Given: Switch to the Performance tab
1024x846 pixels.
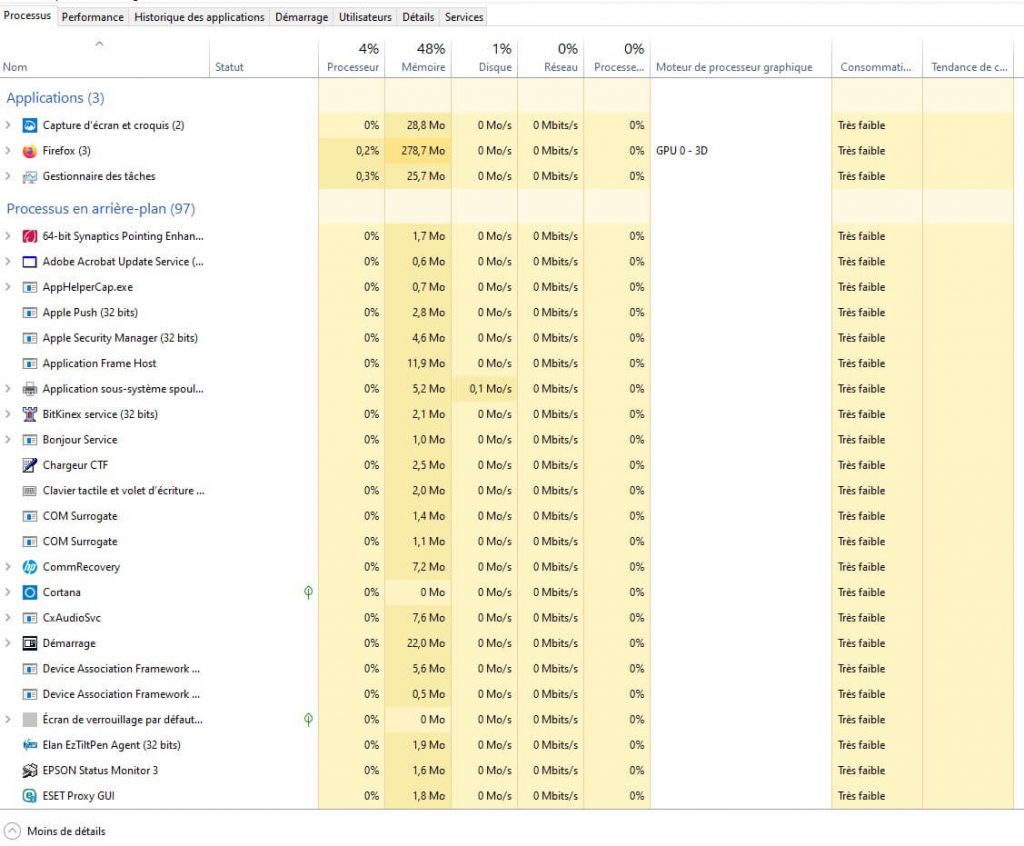Looking at the screenshot, I should [x=93, y=17].
